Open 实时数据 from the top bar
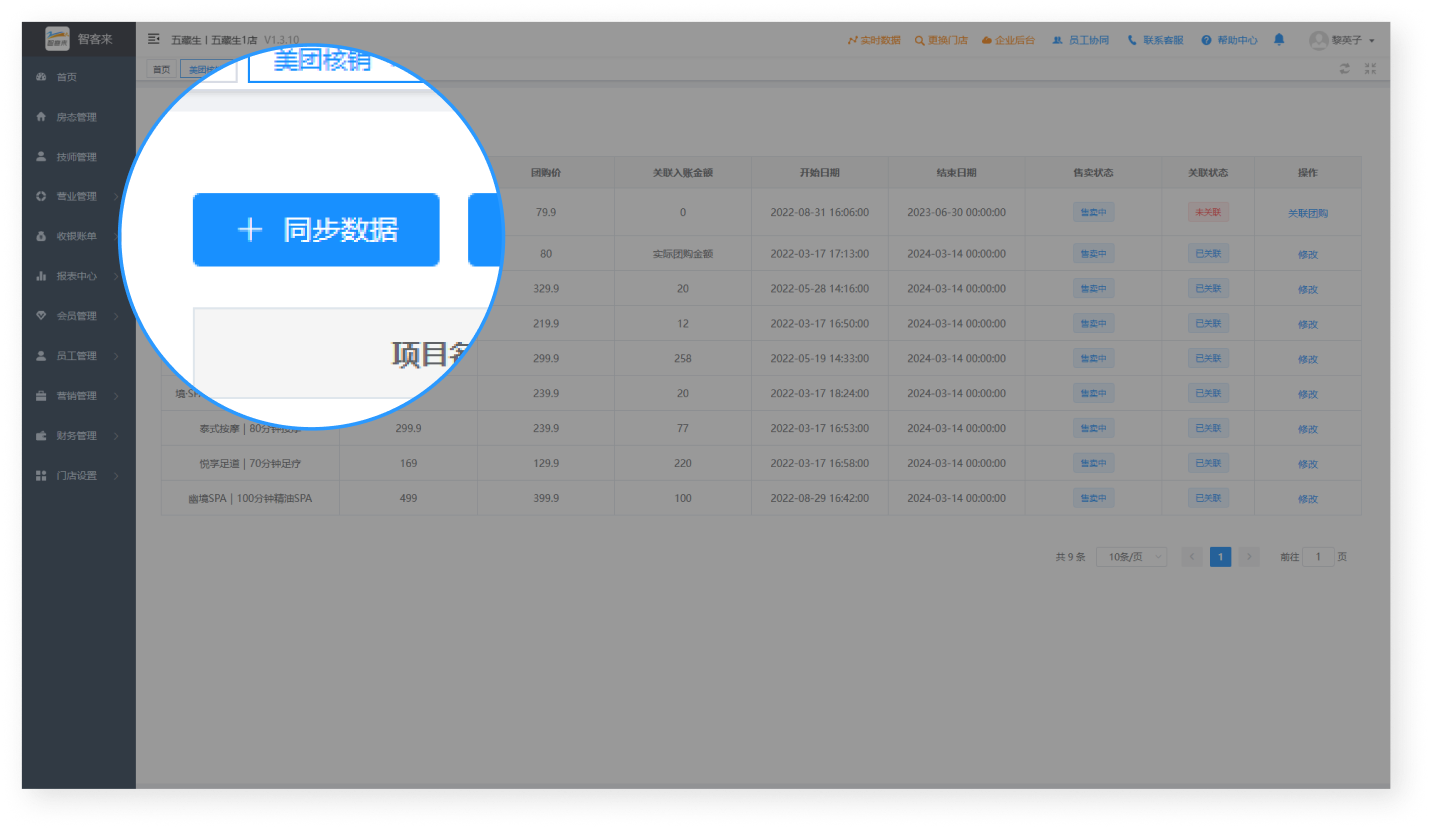The width and height of the screenshot is (1430, 829). [874, 40]
